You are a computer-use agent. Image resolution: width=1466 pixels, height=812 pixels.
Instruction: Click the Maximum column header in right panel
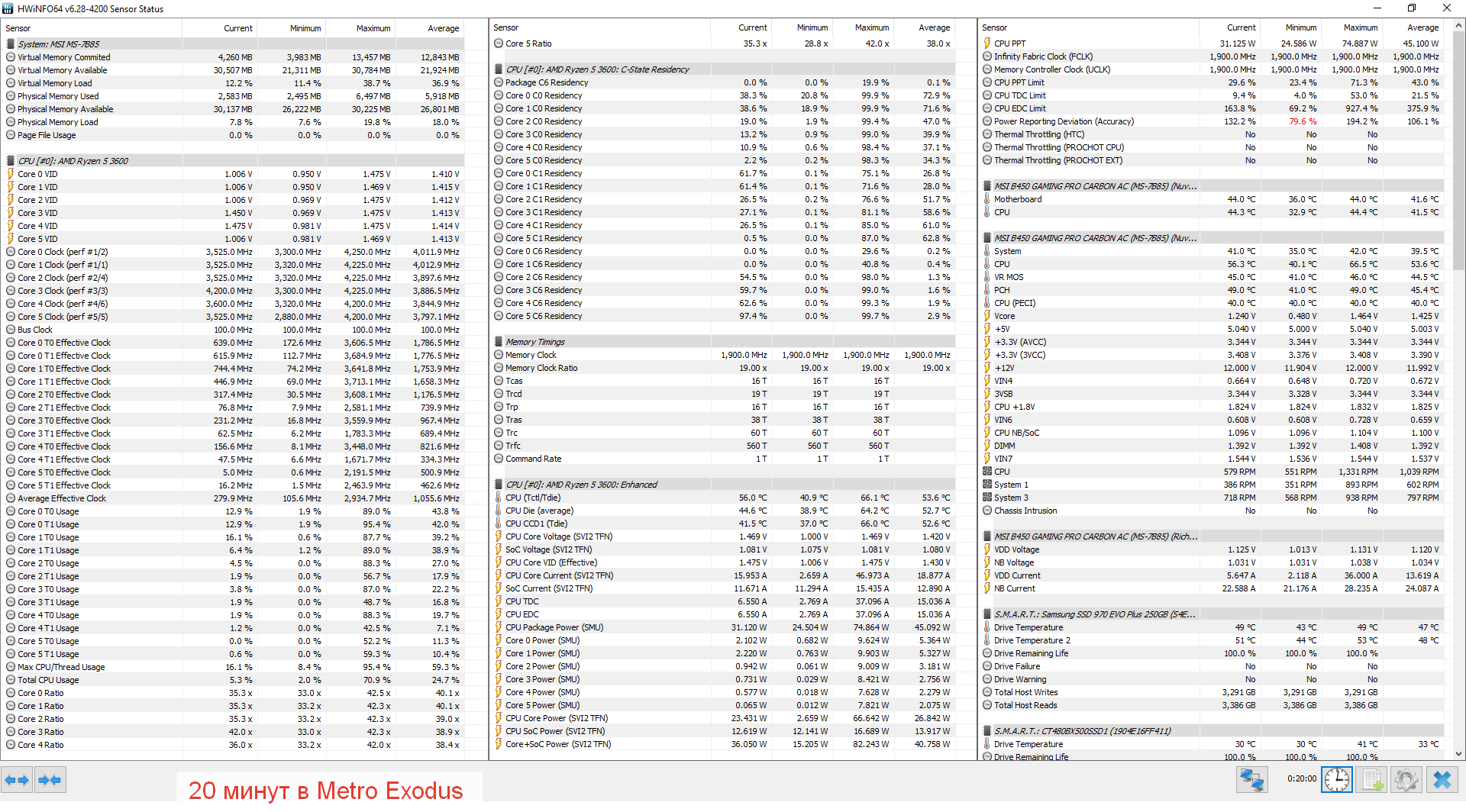point(1361,27)
